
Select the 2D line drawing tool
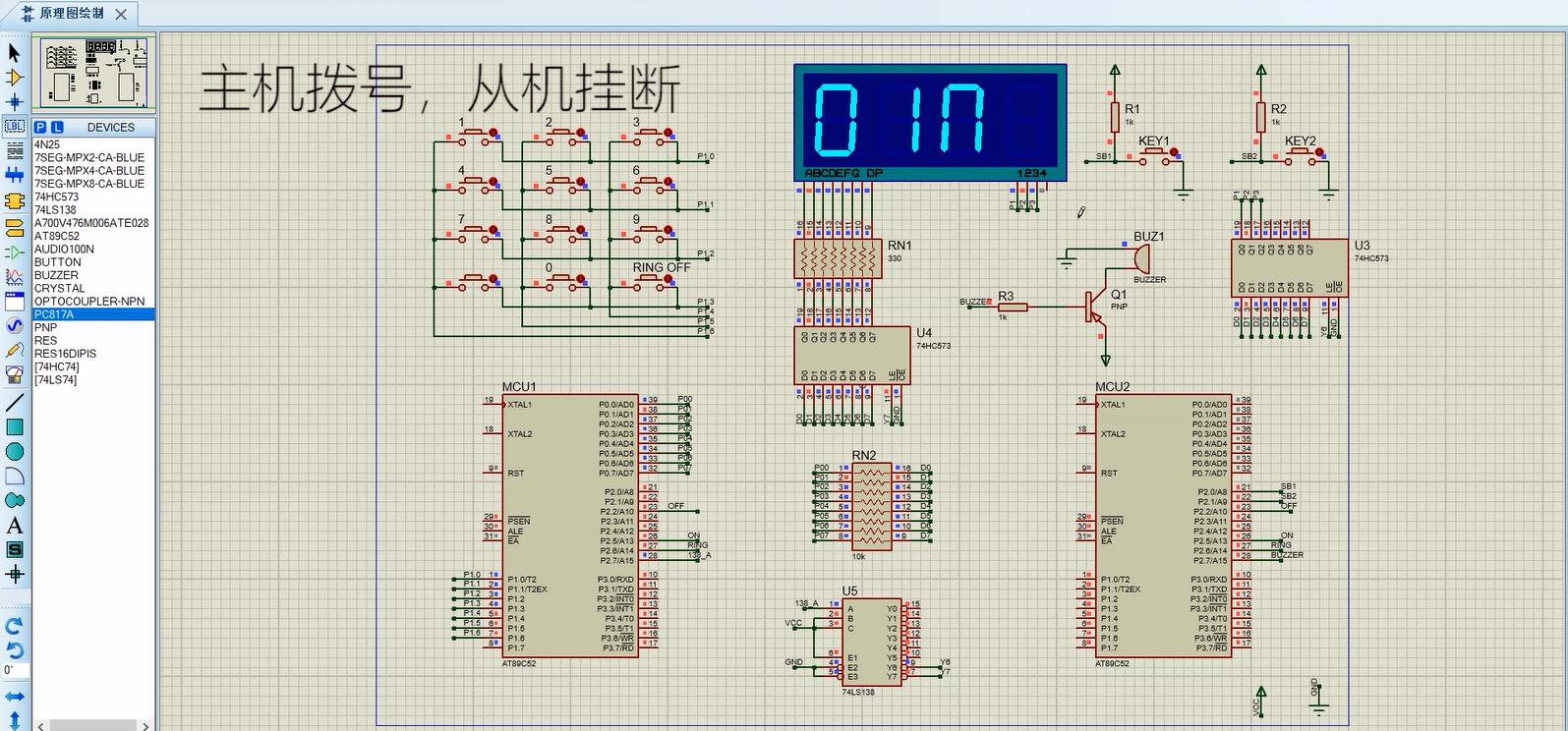pyautogui.click(x=14, y=403)
